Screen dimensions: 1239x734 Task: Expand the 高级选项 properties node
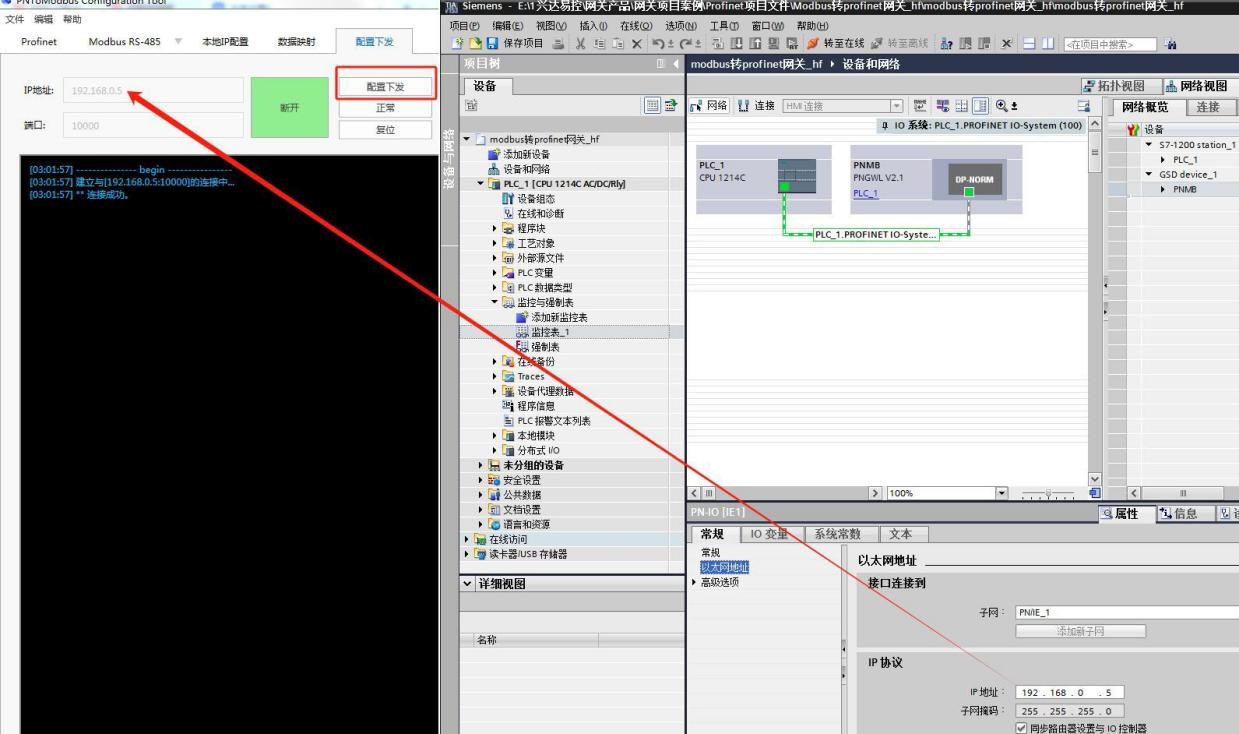coord(695,582)
